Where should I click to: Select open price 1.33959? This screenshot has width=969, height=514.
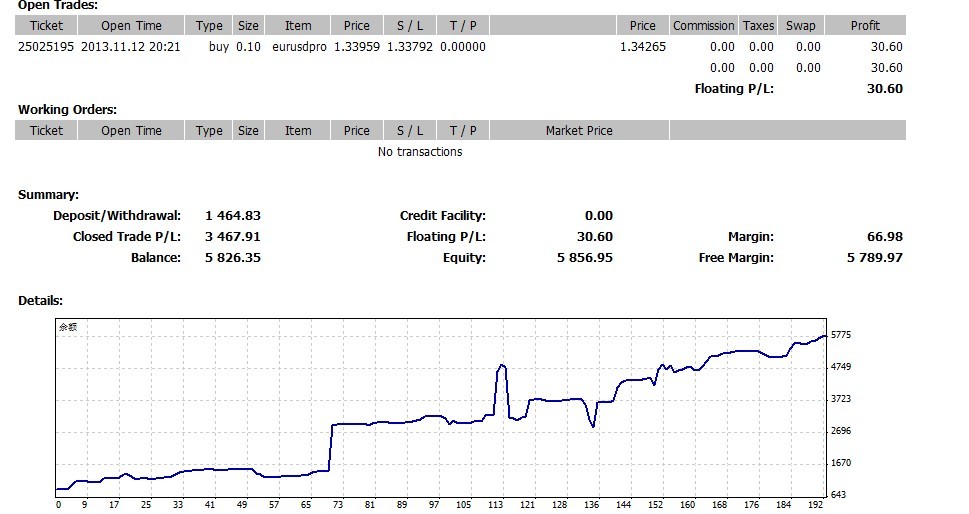coord(357,47)
